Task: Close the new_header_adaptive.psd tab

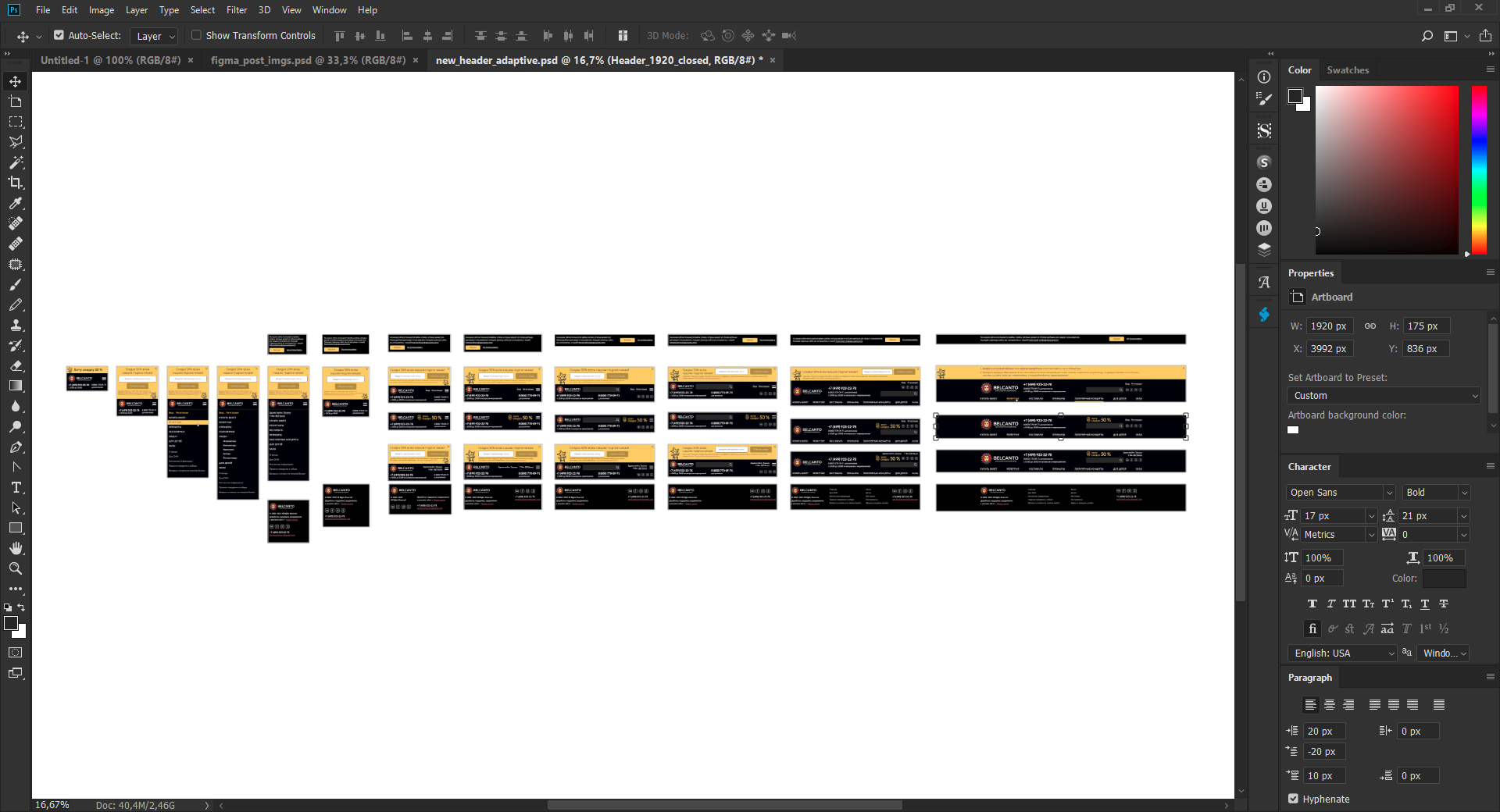Action: pyautogui.click(x=773, y=60)
